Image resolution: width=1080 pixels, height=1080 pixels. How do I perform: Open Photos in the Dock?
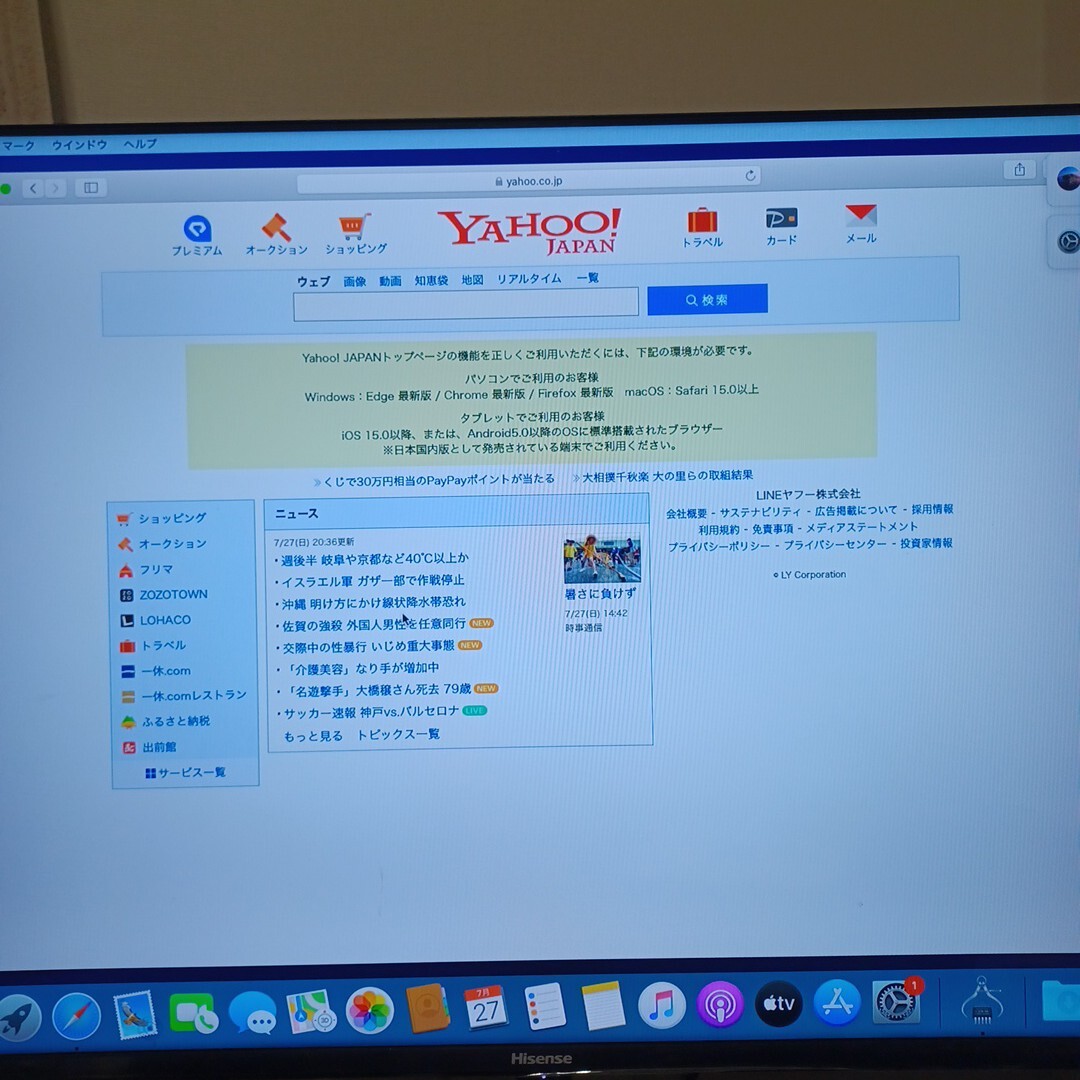click(369, 1010)
